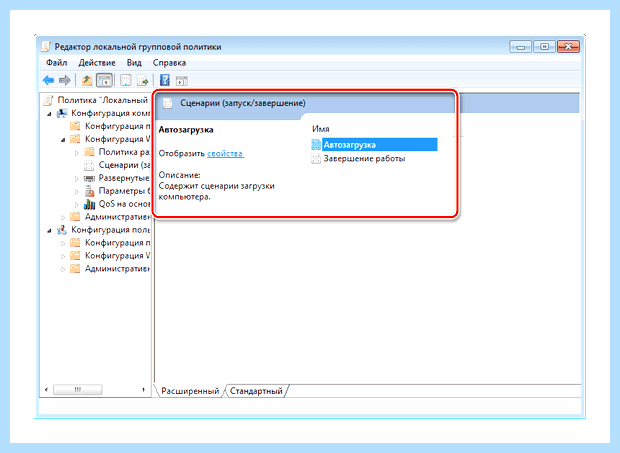Switch to the Расширенный tab
620x453 pixels.
[190, 391]
